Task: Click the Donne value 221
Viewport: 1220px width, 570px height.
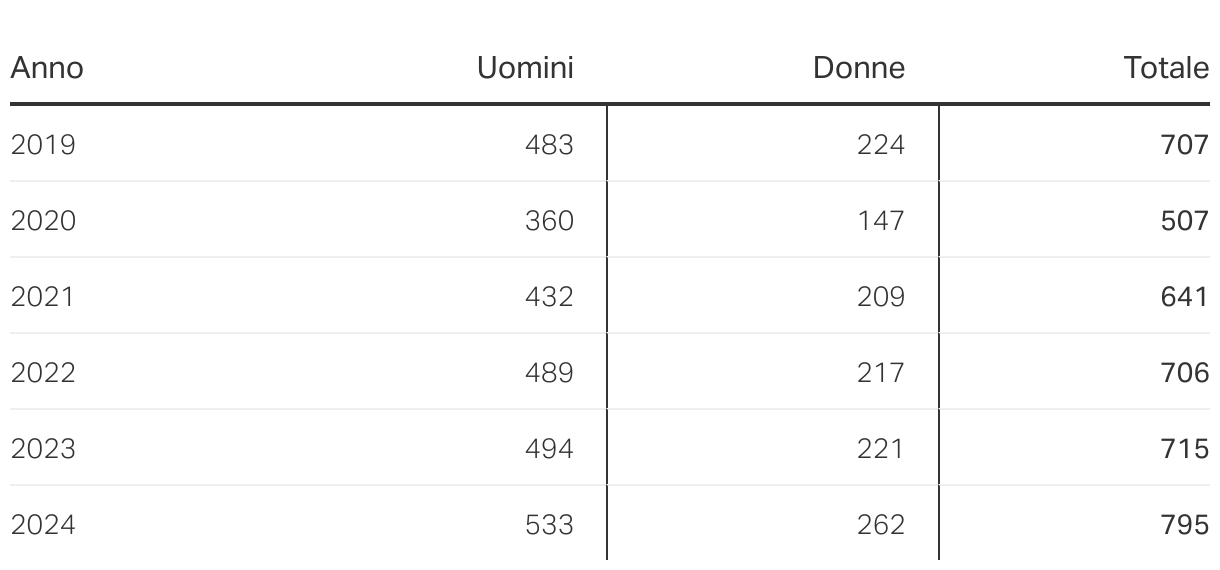Action: [881, 449]
